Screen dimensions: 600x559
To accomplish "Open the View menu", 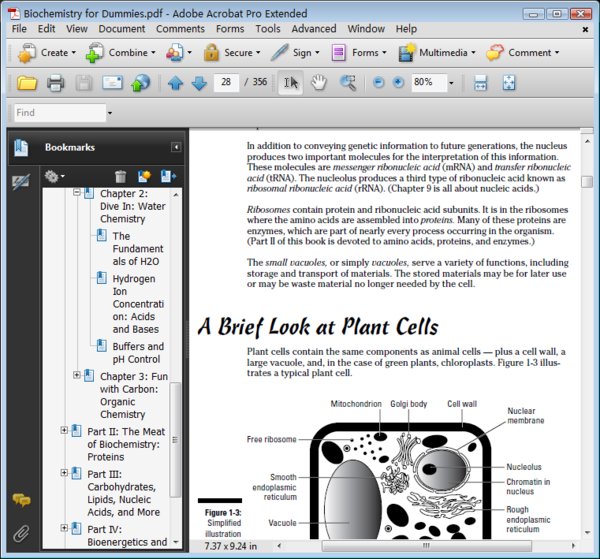I will [77, 29].
